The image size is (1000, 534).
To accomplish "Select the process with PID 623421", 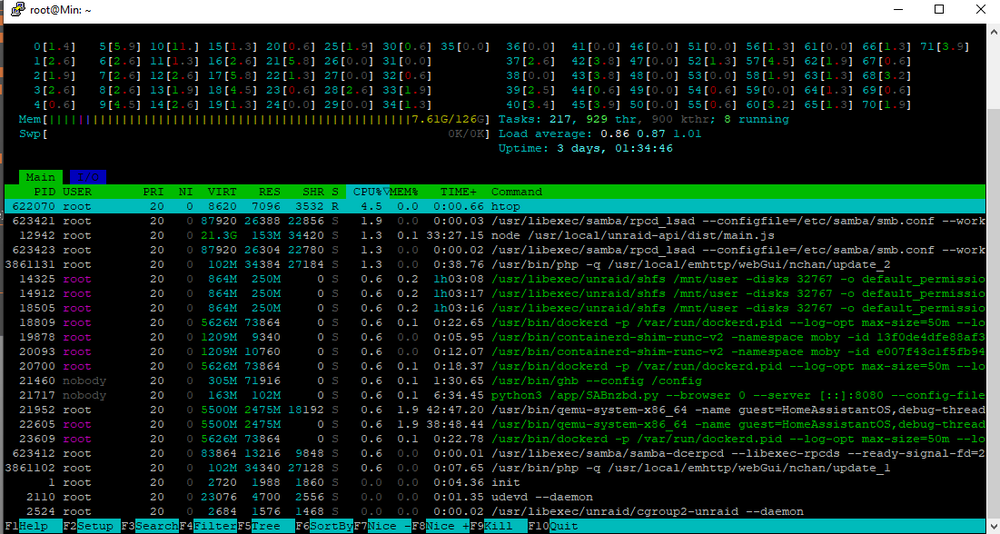I will pos(495,221).
